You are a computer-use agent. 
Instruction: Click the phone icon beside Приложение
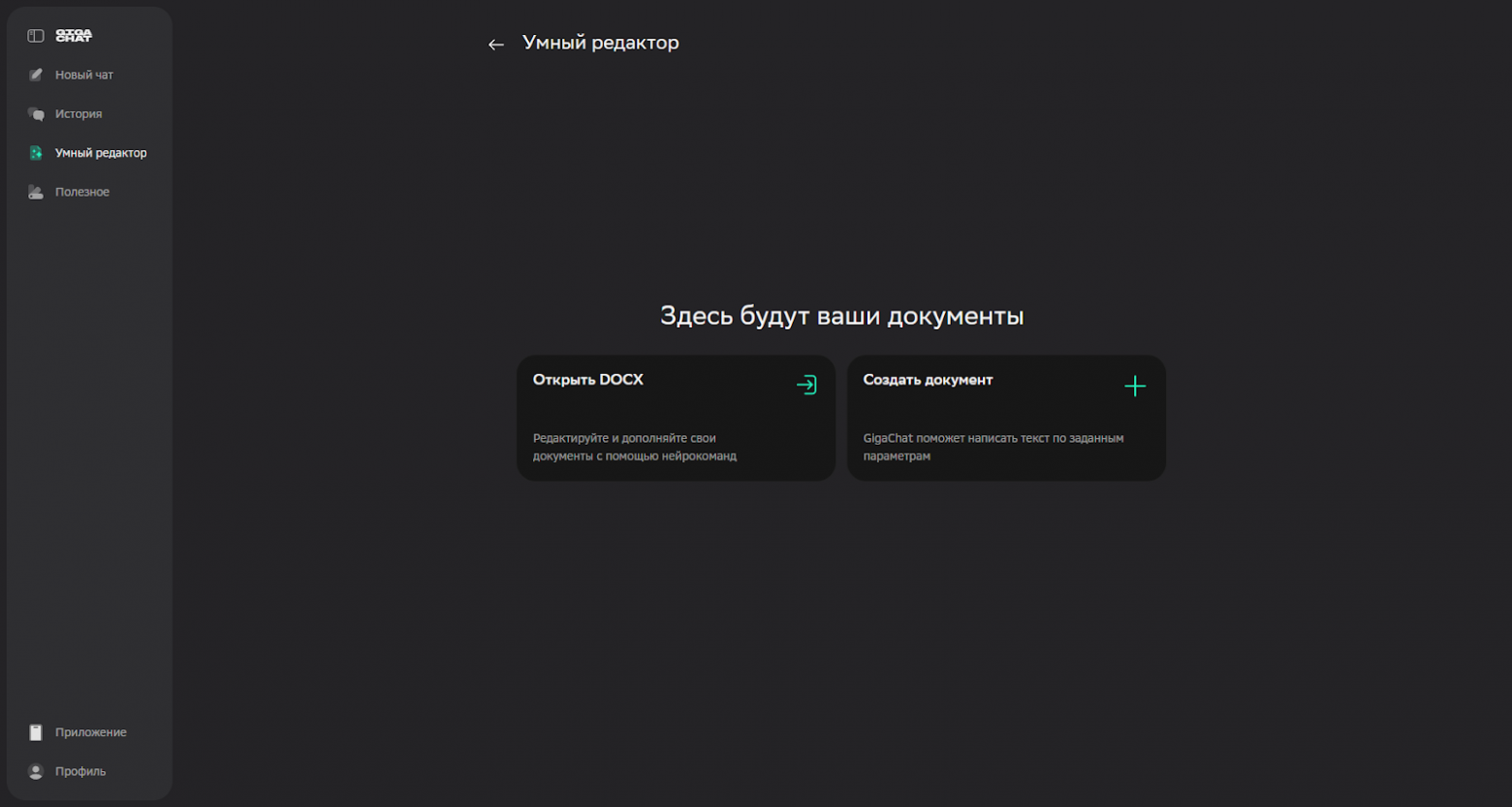tap(36, 732)
